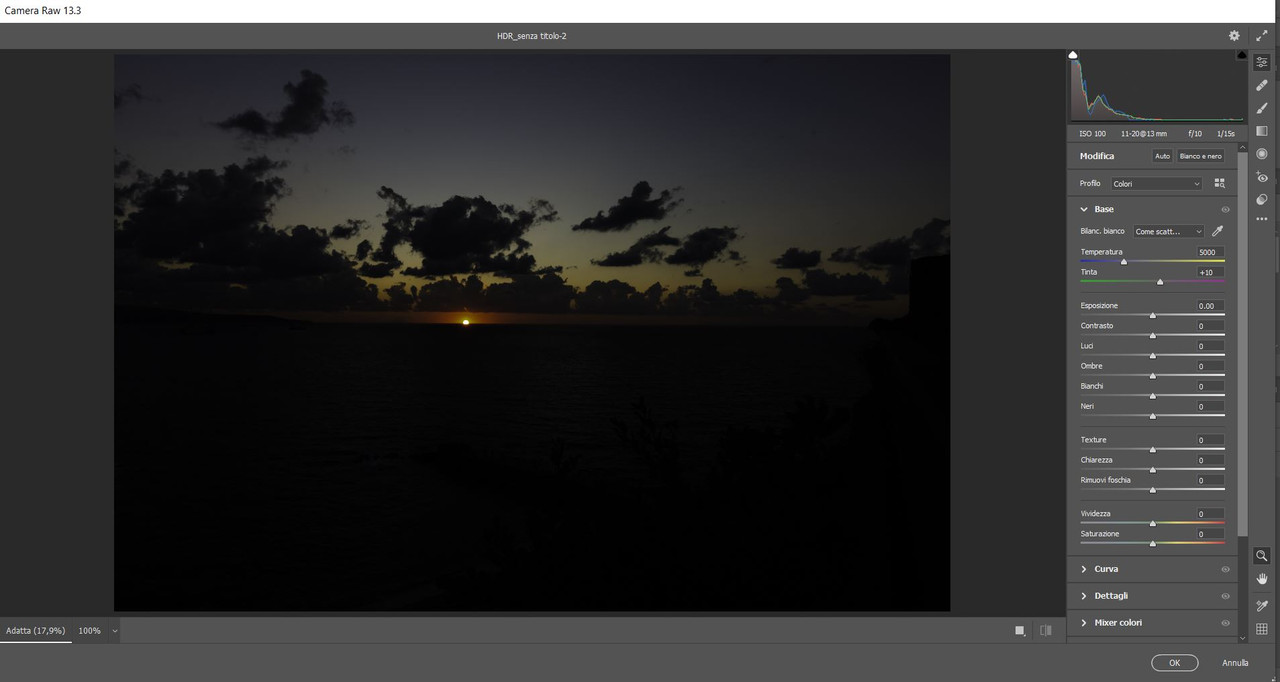Click Annulla to cancel

1235,662
